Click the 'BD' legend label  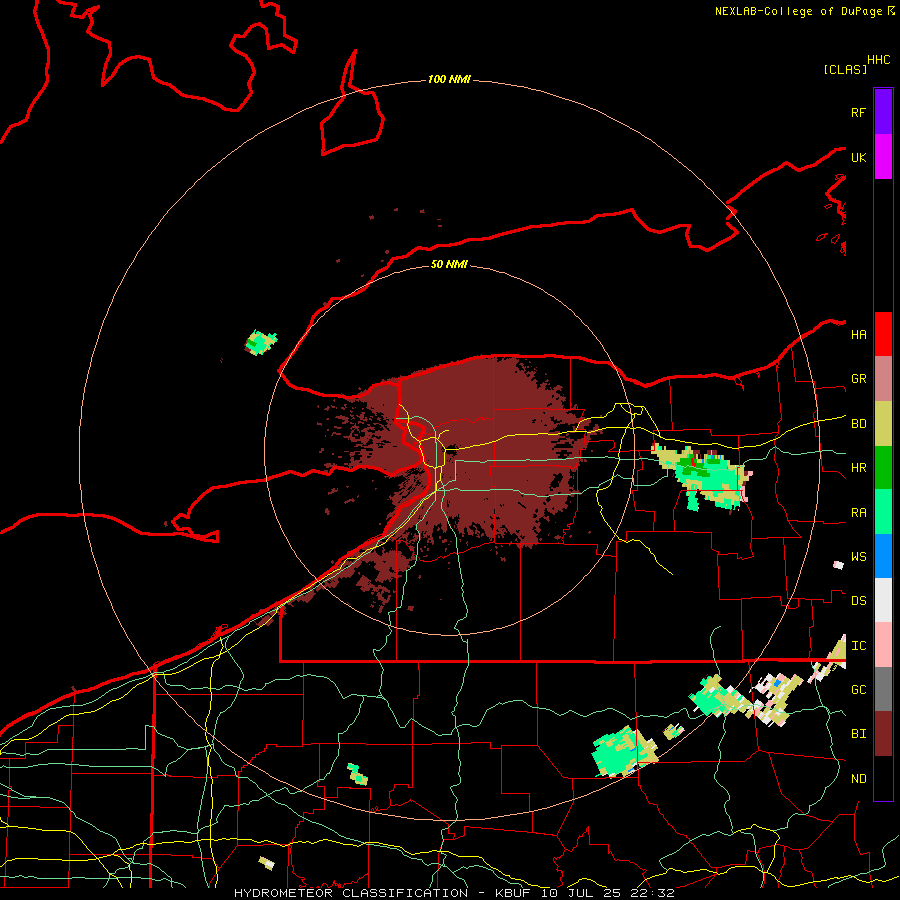point(859,424)
